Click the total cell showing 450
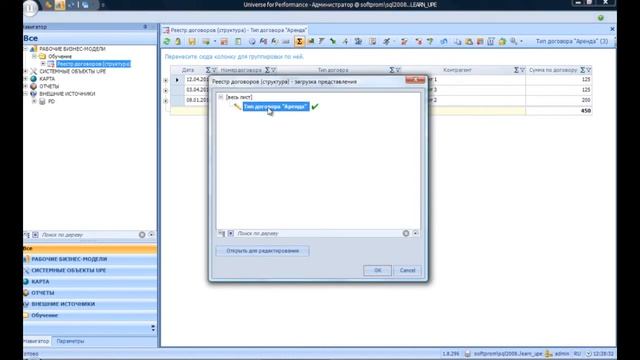 click(x=558, y=111)
